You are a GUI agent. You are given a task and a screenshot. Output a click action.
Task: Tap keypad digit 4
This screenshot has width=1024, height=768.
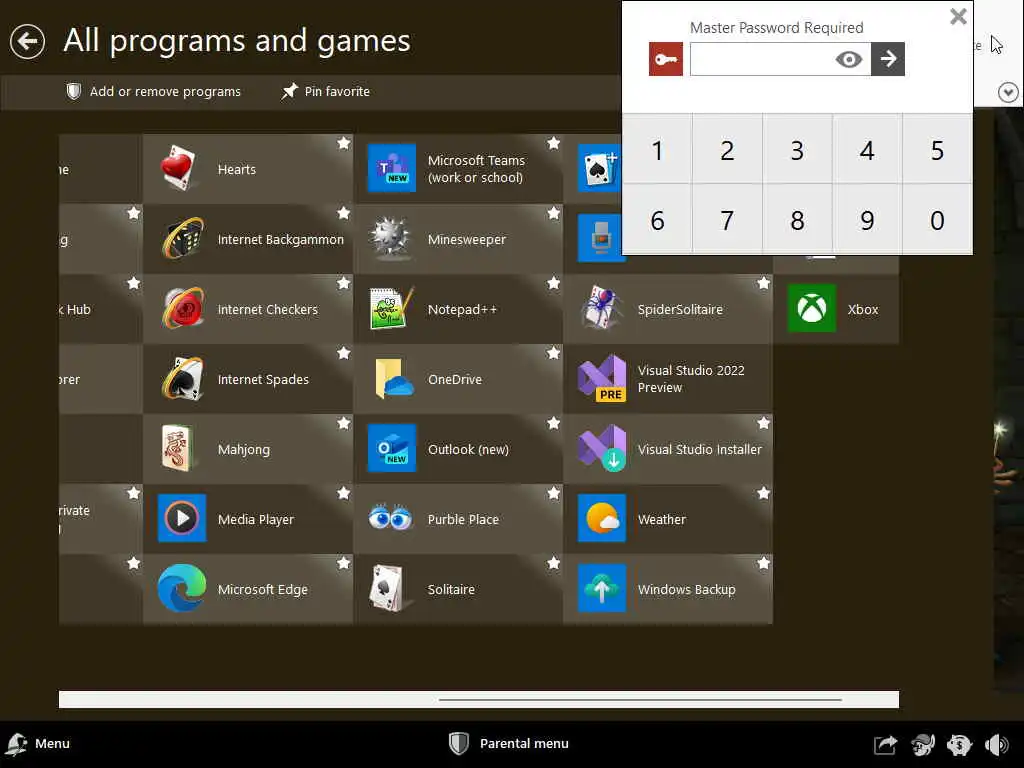point(867,150)
